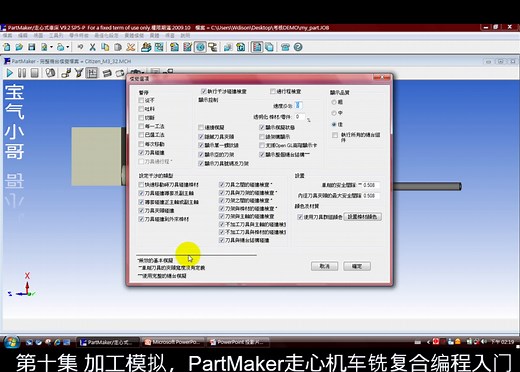
Task: Toggle 刀具之間的碰撞檢查 checkbox
Action: coord(222,184)
